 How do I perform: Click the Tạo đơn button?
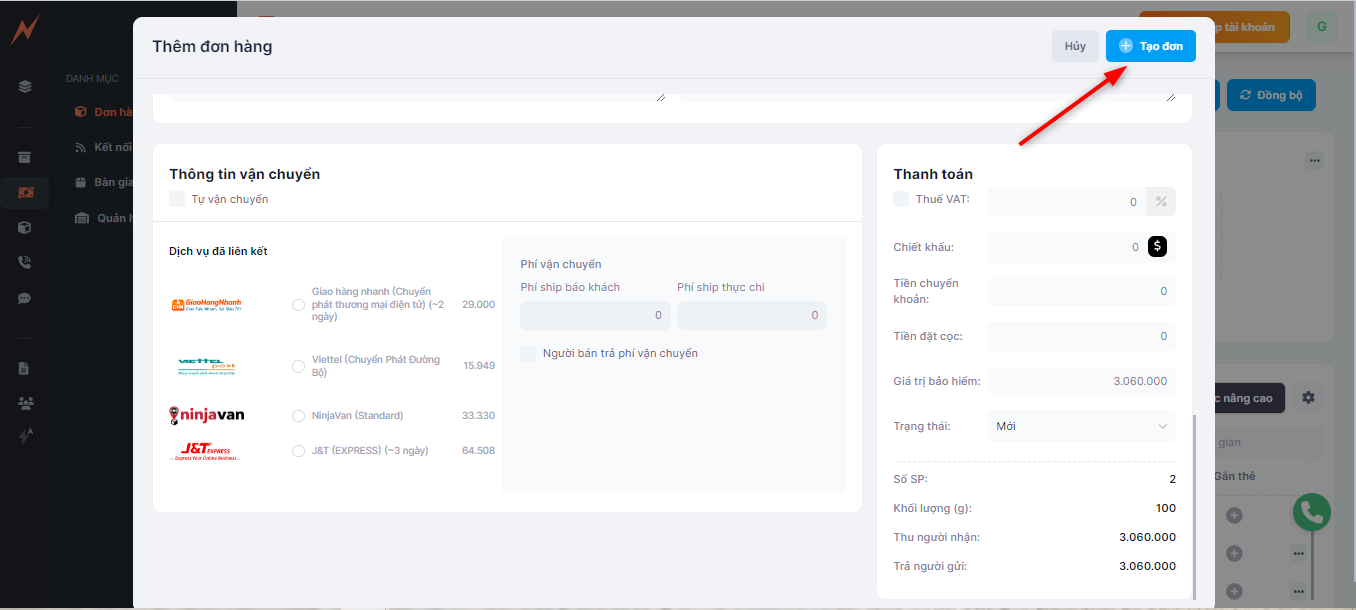pos(1150,46)
